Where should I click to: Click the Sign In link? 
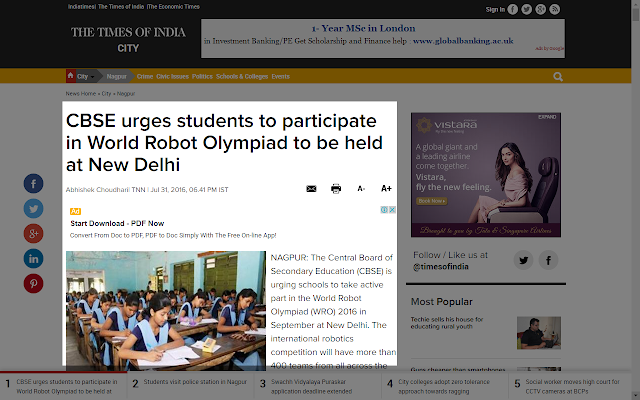coord(495,9)
